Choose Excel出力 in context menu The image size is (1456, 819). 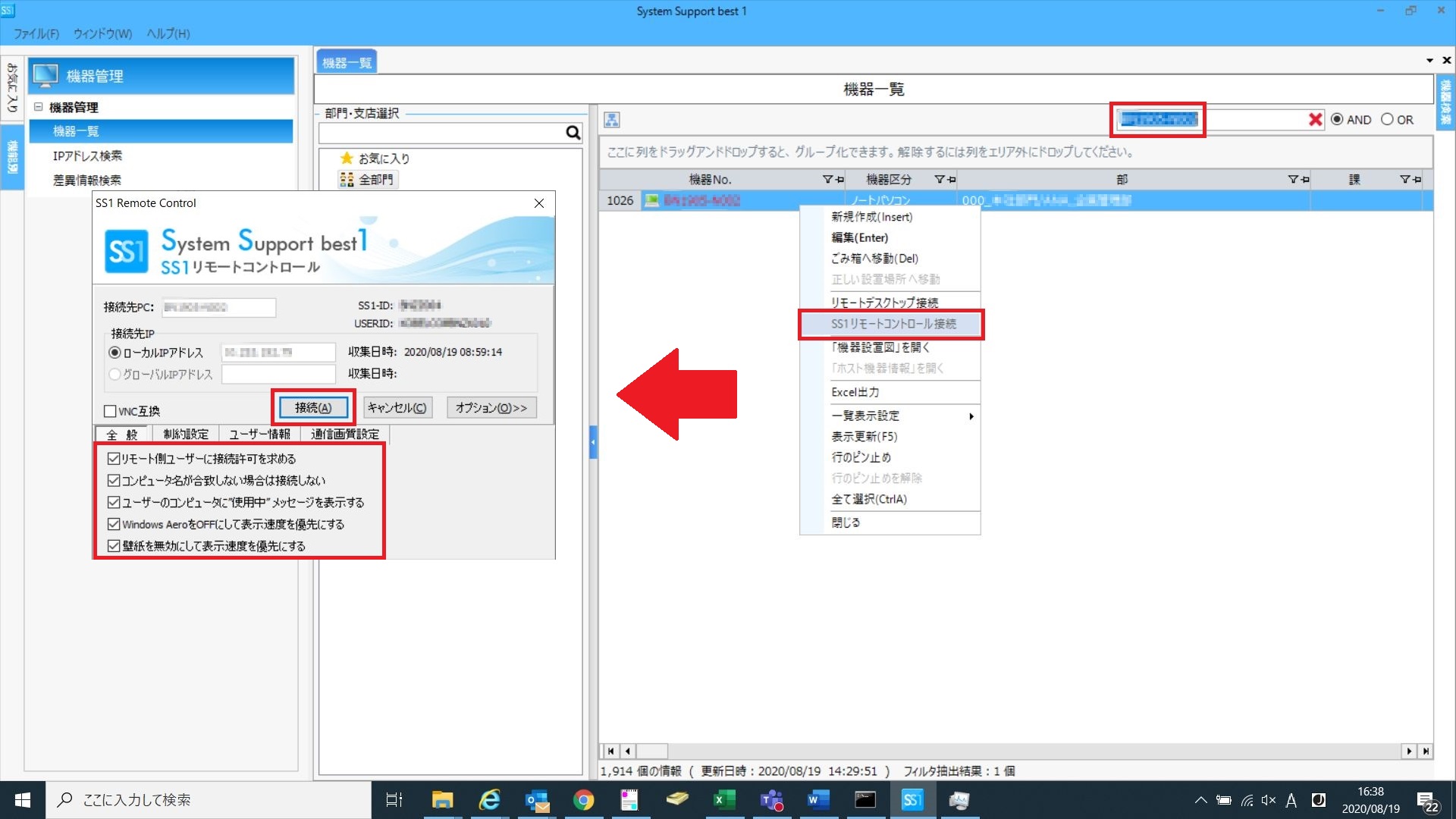pyautogui.click(x=855, y=392)
